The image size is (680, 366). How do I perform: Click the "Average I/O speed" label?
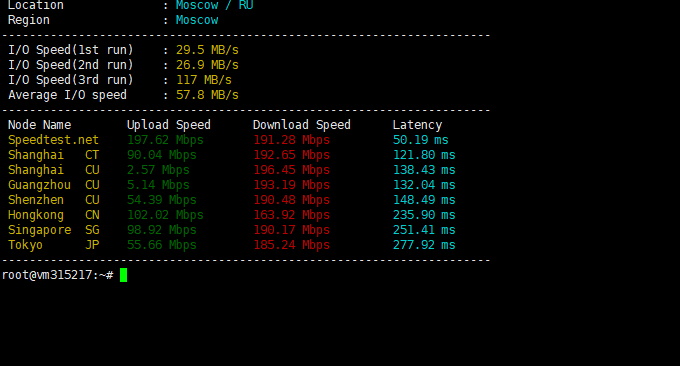[x=67, y=95]
